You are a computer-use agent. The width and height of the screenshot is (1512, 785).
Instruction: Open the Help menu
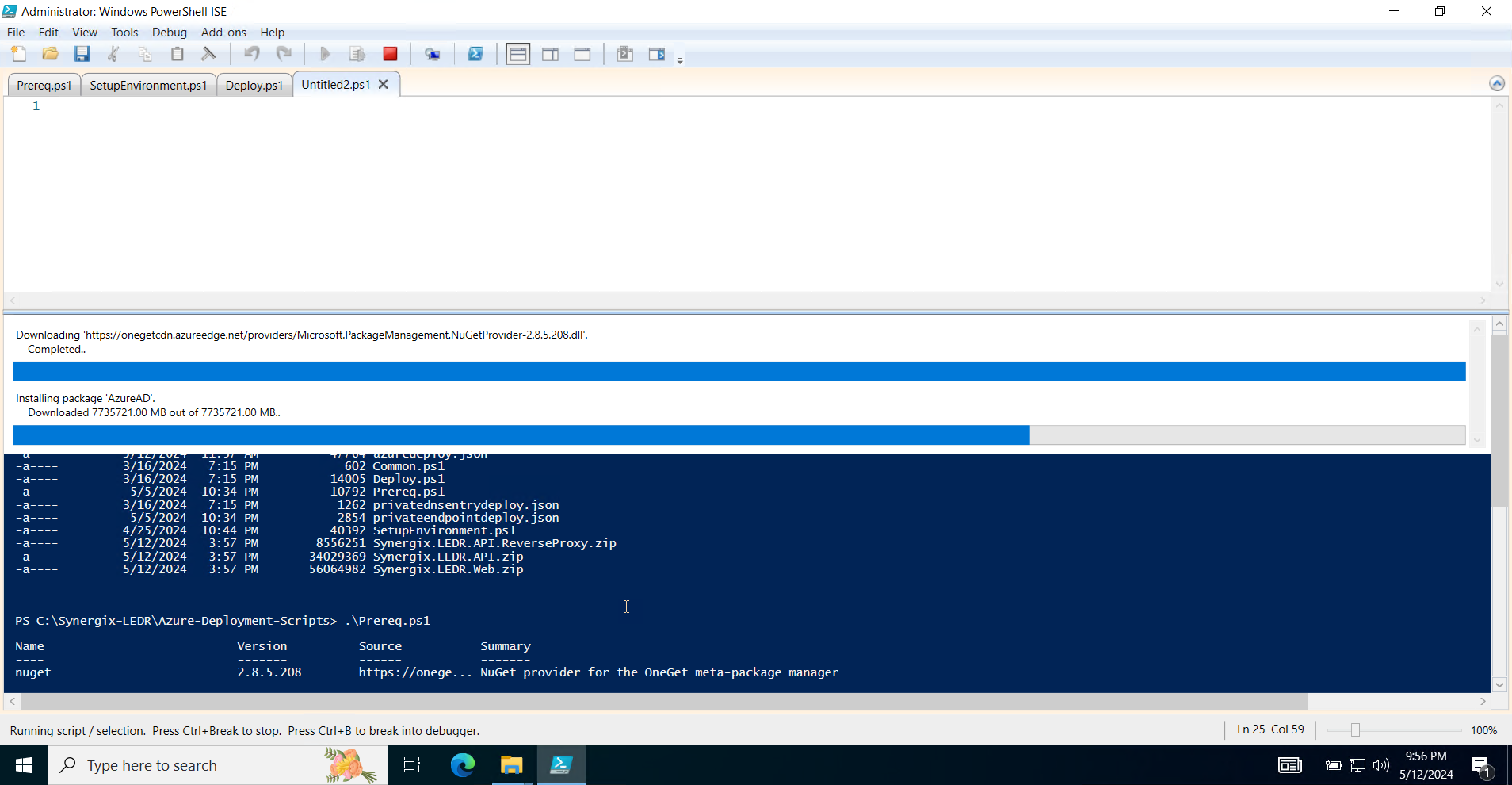pos(272,33)
